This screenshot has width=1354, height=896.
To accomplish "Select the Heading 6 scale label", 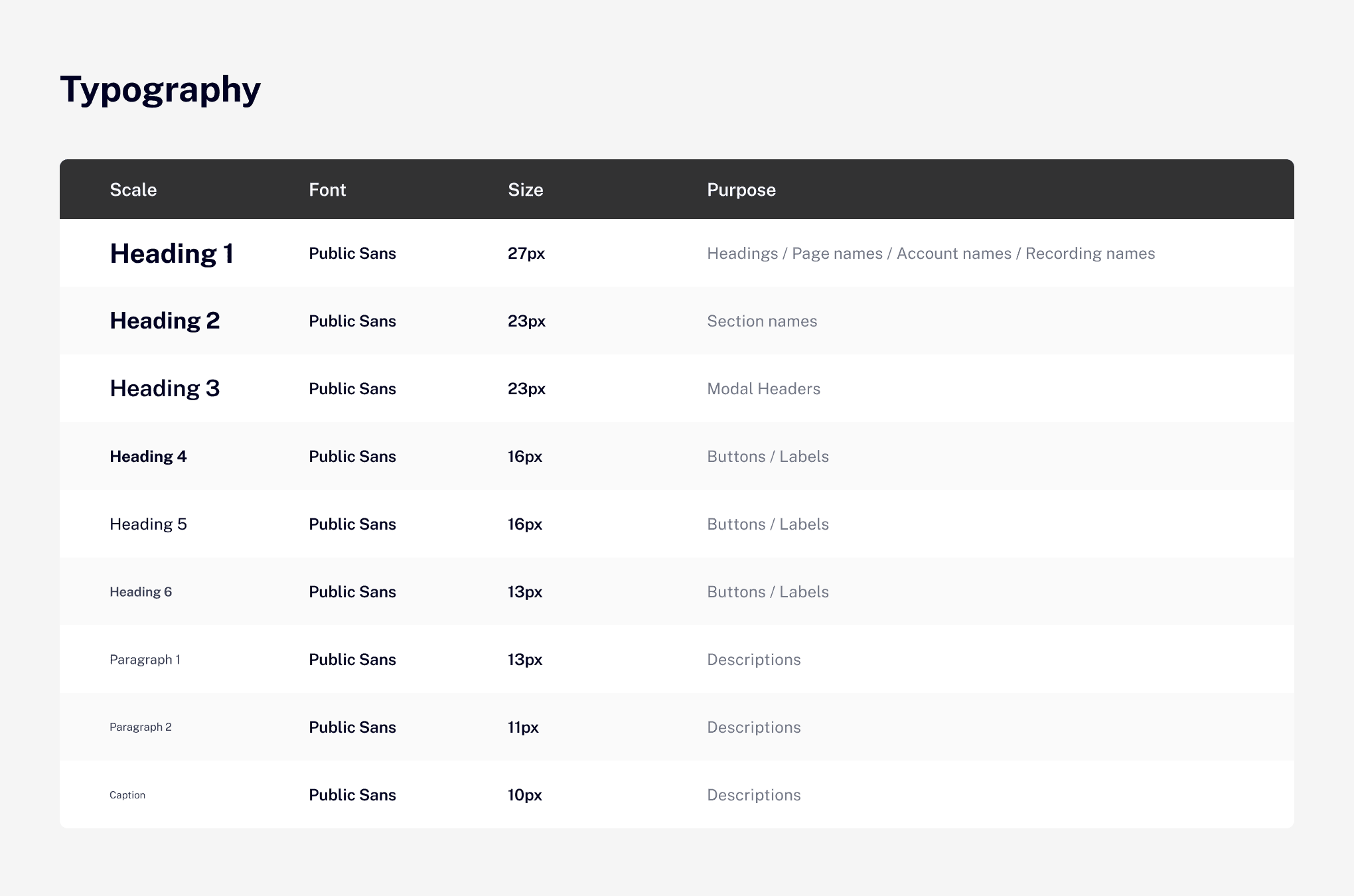I will pos(141,592).
